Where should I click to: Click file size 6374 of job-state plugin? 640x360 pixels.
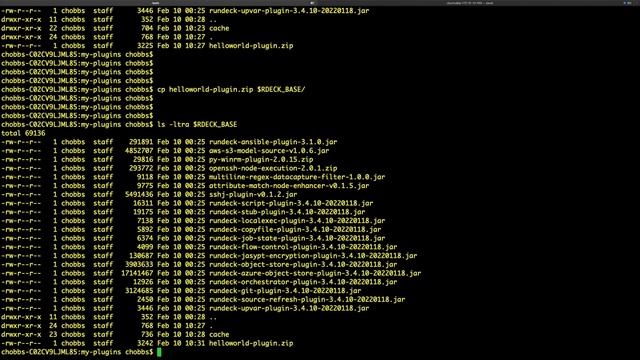145,238
